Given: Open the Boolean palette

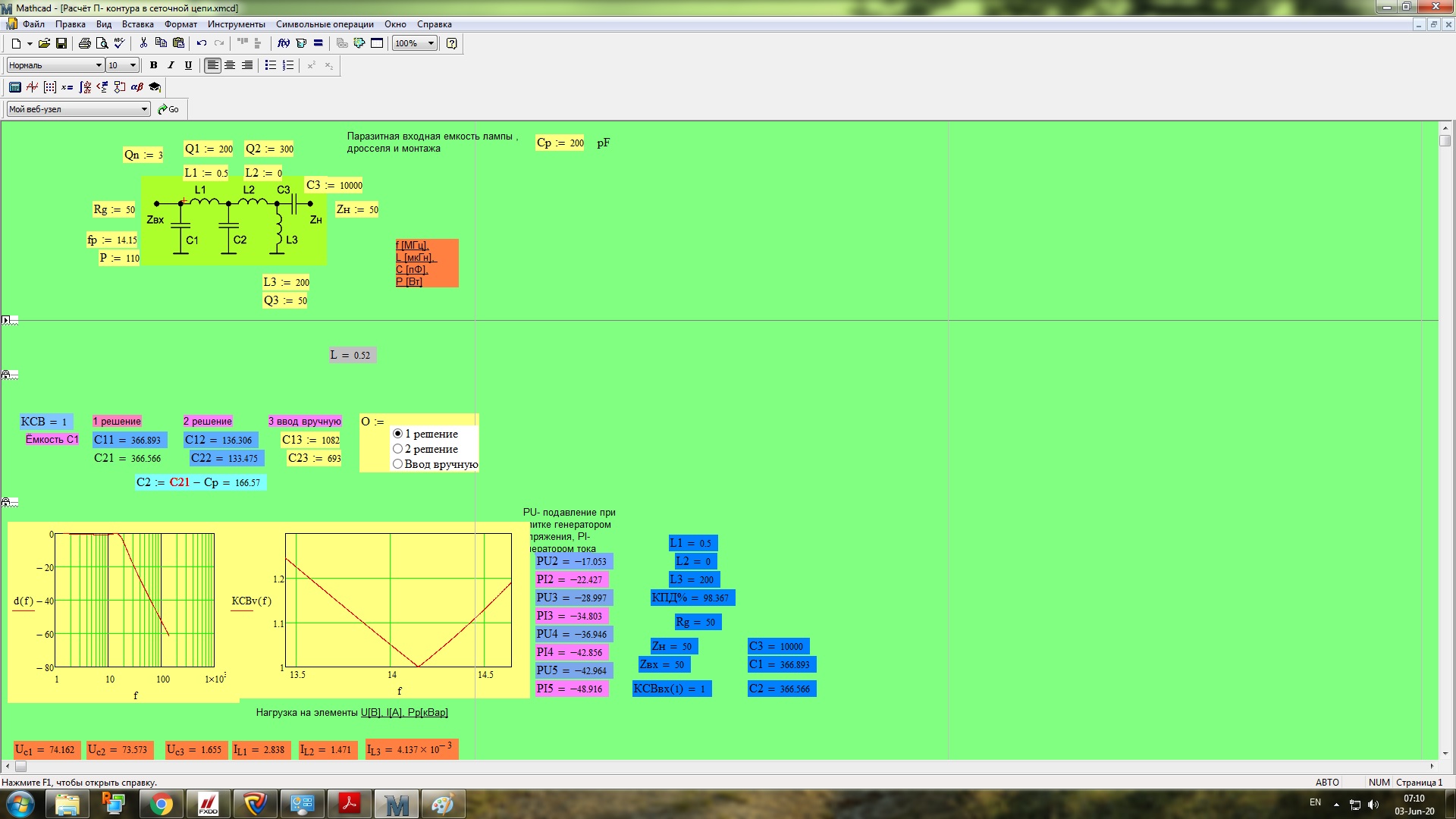Looking at the screenshot, I should pos(102,87).
